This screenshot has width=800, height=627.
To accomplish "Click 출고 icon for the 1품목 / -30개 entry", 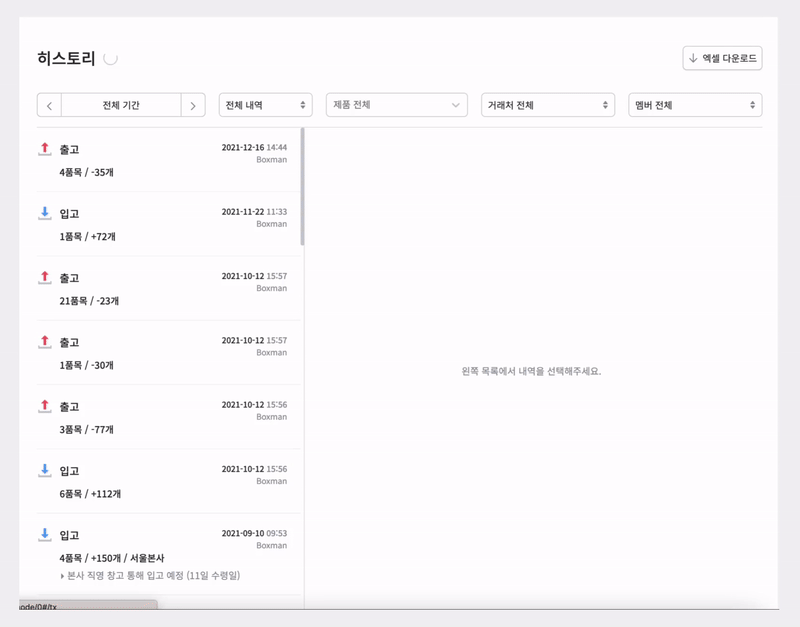I will click(44, 342).
